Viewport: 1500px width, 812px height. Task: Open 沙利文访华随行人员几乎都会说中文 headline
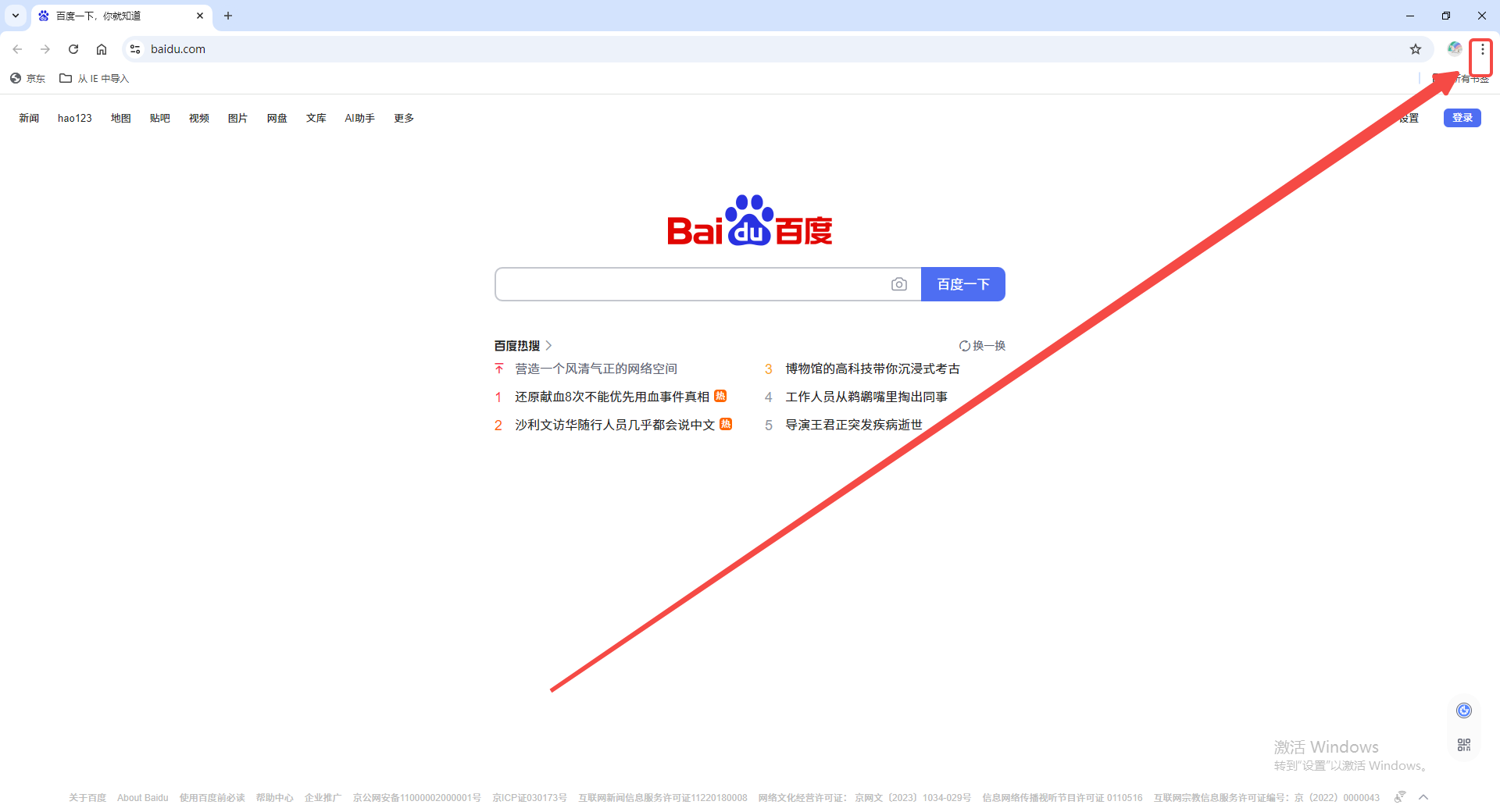click(615, 425)
